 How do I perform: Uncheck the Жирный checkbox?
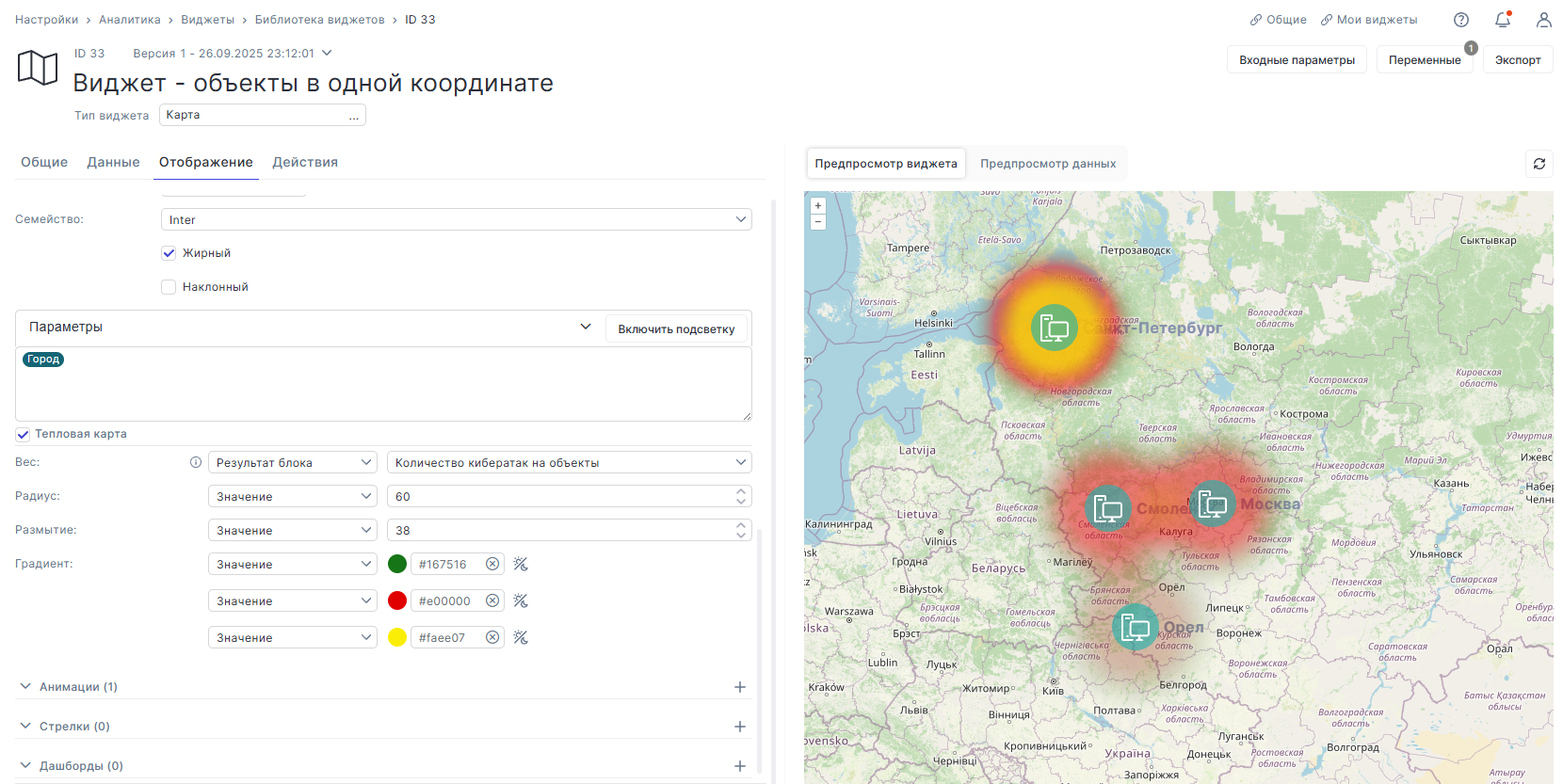(169, 253)
